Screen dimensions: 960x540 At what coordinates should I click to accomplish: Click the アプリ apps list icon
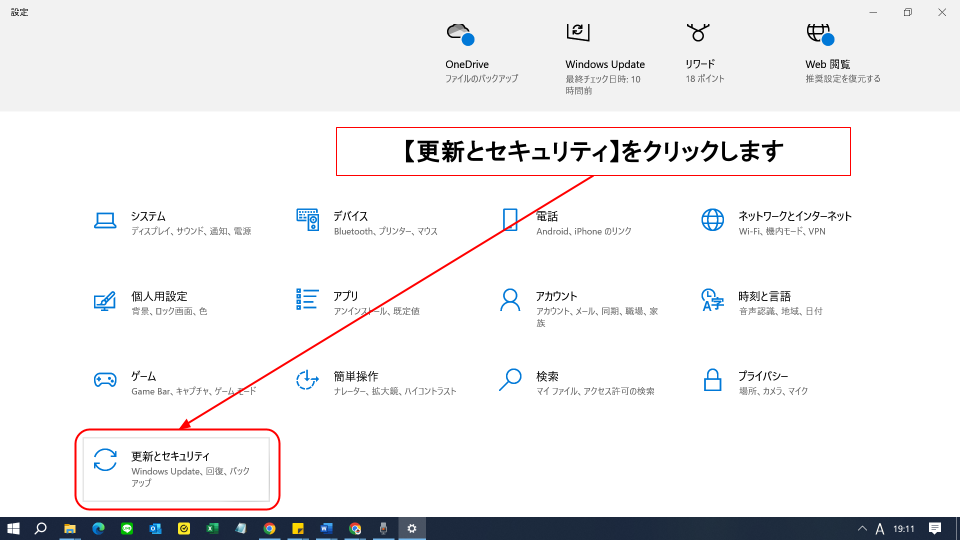pyautogui.click(x=307, y=299)
